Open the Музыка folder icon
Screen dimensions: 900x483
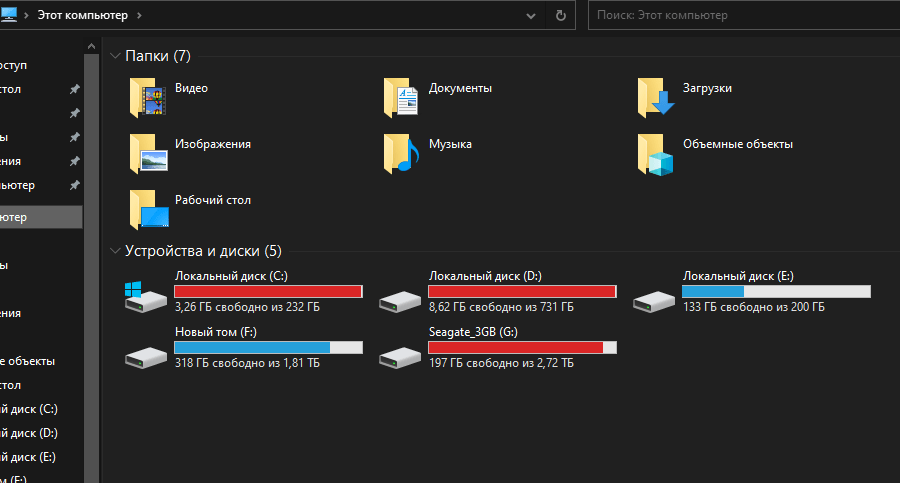pyautogui.click(x=402, y=154)
